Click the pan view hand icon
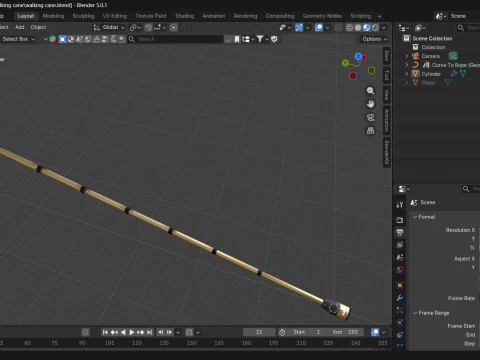Screen dimensions: 480x360 [370, 104]
